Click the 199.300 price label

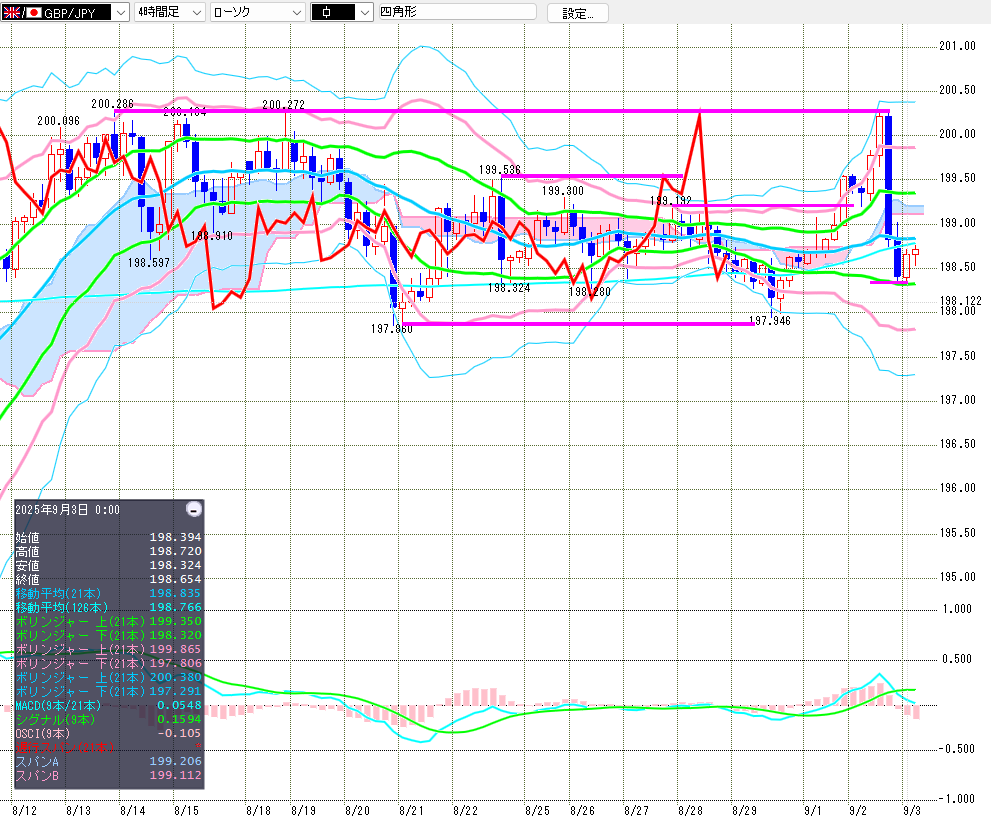(x=562, y=190)
